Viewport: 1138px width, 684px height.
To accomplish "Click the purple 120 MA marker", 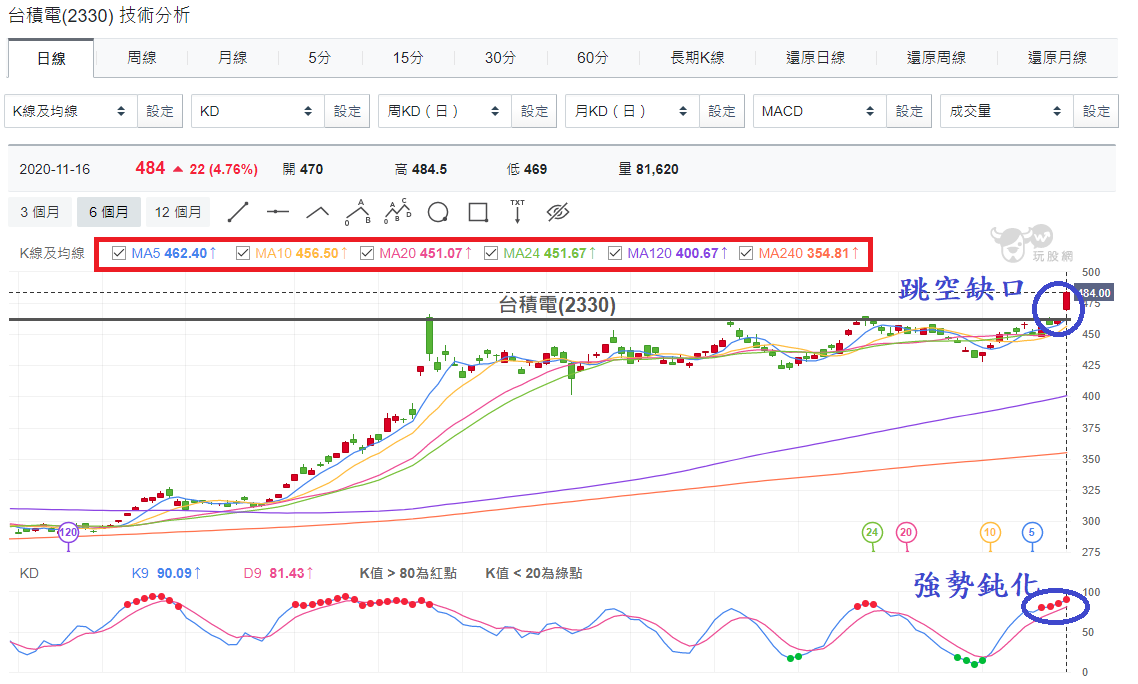I will coord(68,532).
